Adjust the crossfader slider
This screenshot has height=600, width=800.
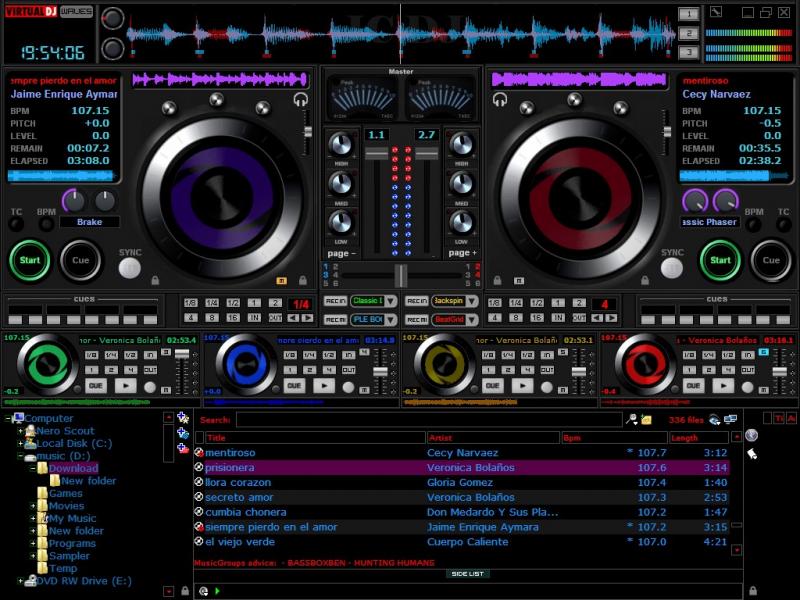401,275
